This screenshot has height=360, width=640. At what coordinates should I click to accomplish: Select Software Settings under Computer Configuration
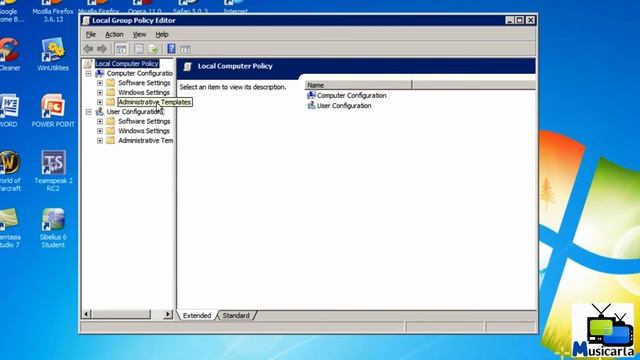click(x=144, y=83)
